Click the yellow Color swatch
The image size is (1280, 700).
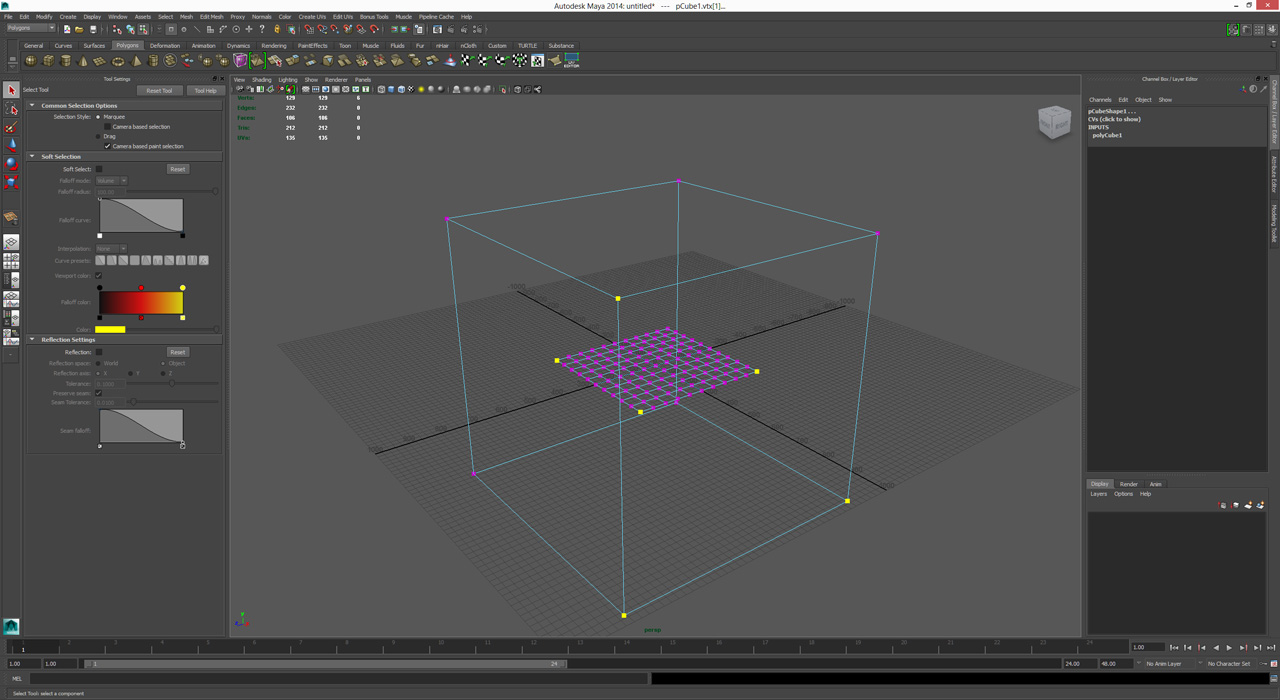pos(110,329)
